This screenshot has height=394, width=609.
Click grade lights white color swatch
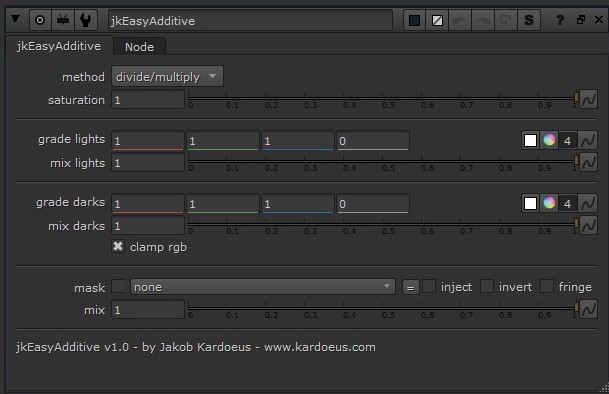531,141
